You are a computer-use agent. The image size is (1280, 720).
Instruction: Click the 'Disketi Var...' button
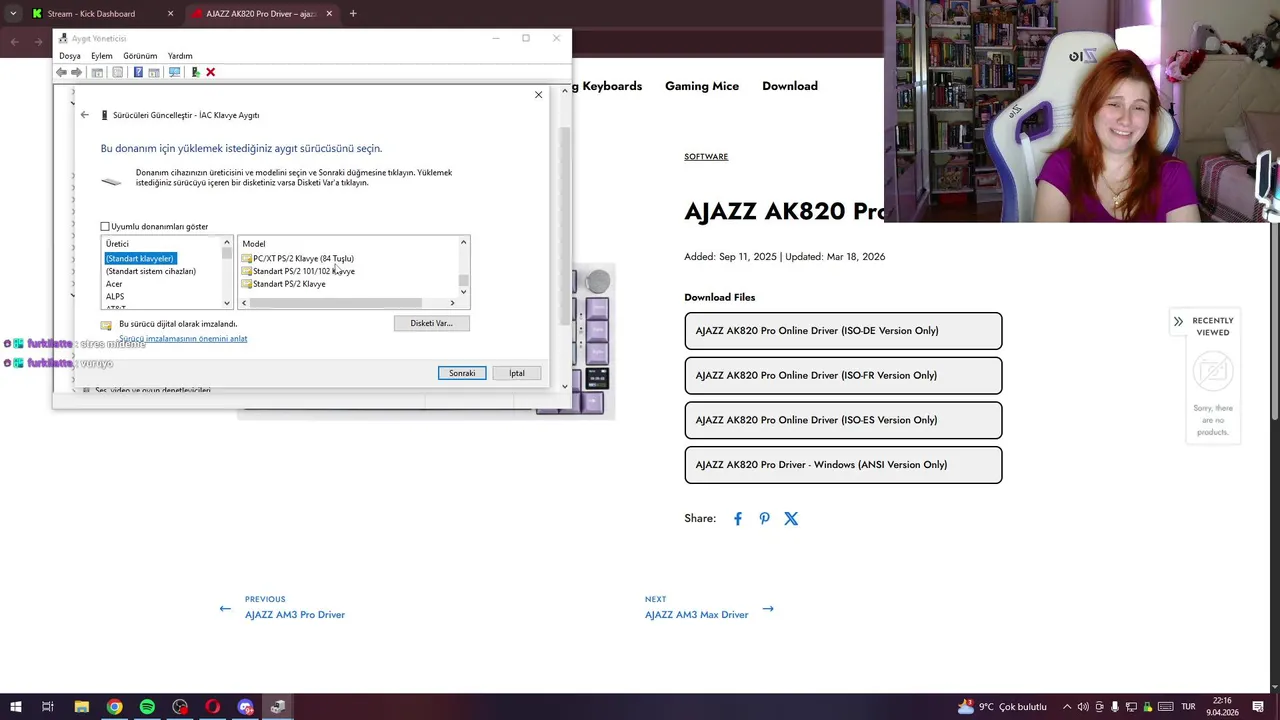(431, 323)
